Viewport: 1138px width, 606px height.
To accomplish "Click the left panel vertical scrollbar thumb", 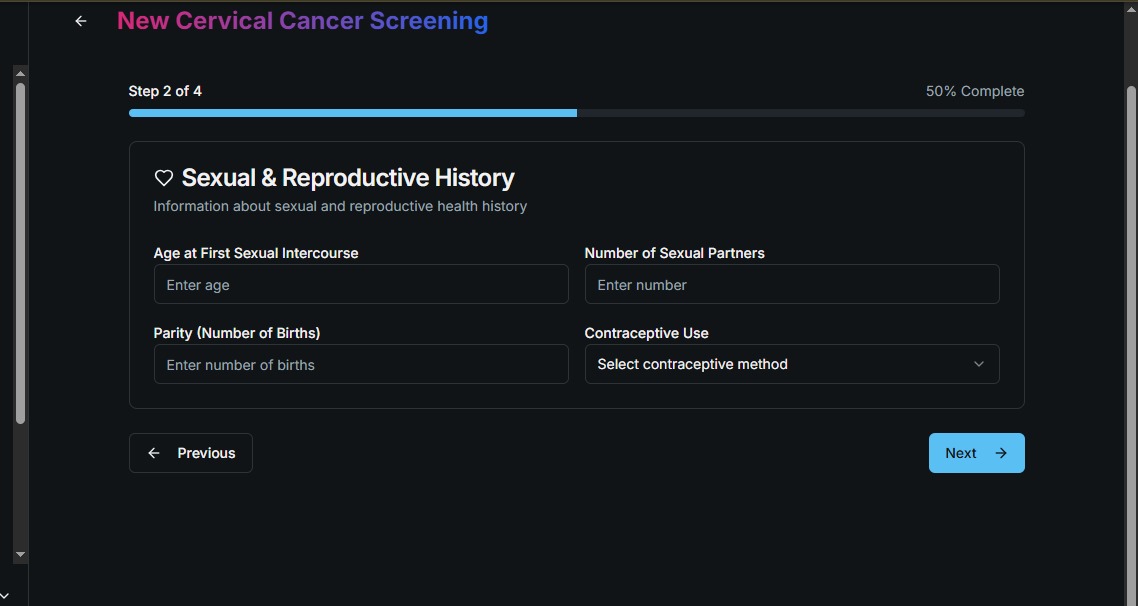I will pyautogui.click(x=20, y=250).
